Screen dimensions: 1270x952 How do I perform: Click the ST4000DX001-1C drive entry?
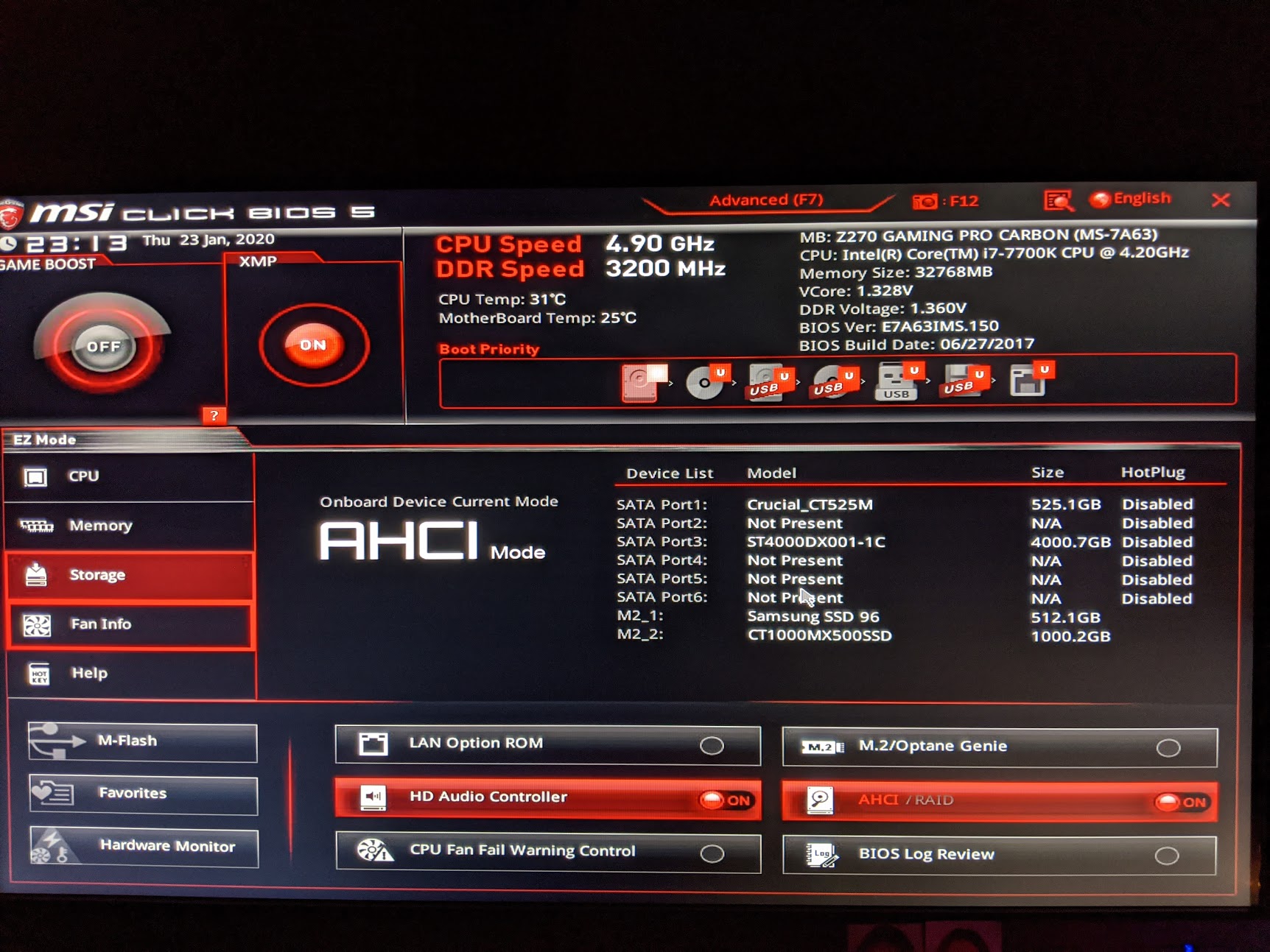pos(816,542)
